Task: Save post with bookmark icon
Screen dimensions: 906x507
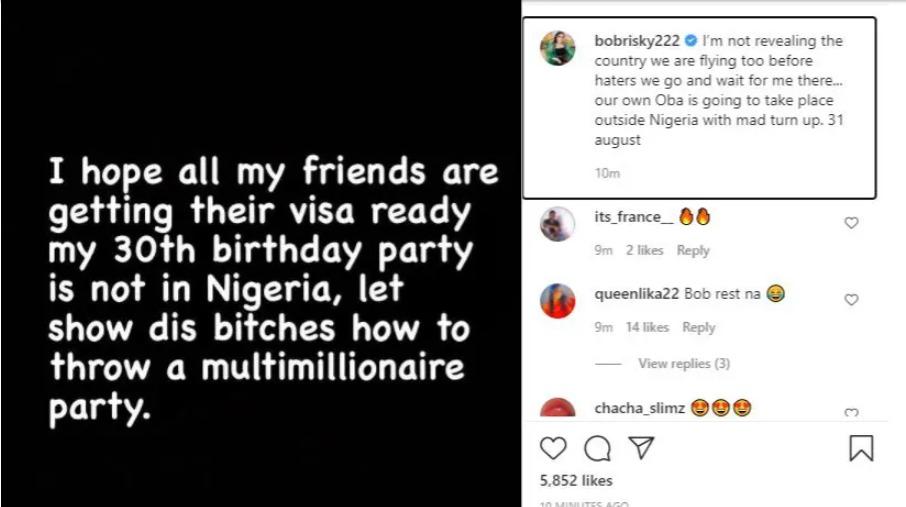Action: 861,448
